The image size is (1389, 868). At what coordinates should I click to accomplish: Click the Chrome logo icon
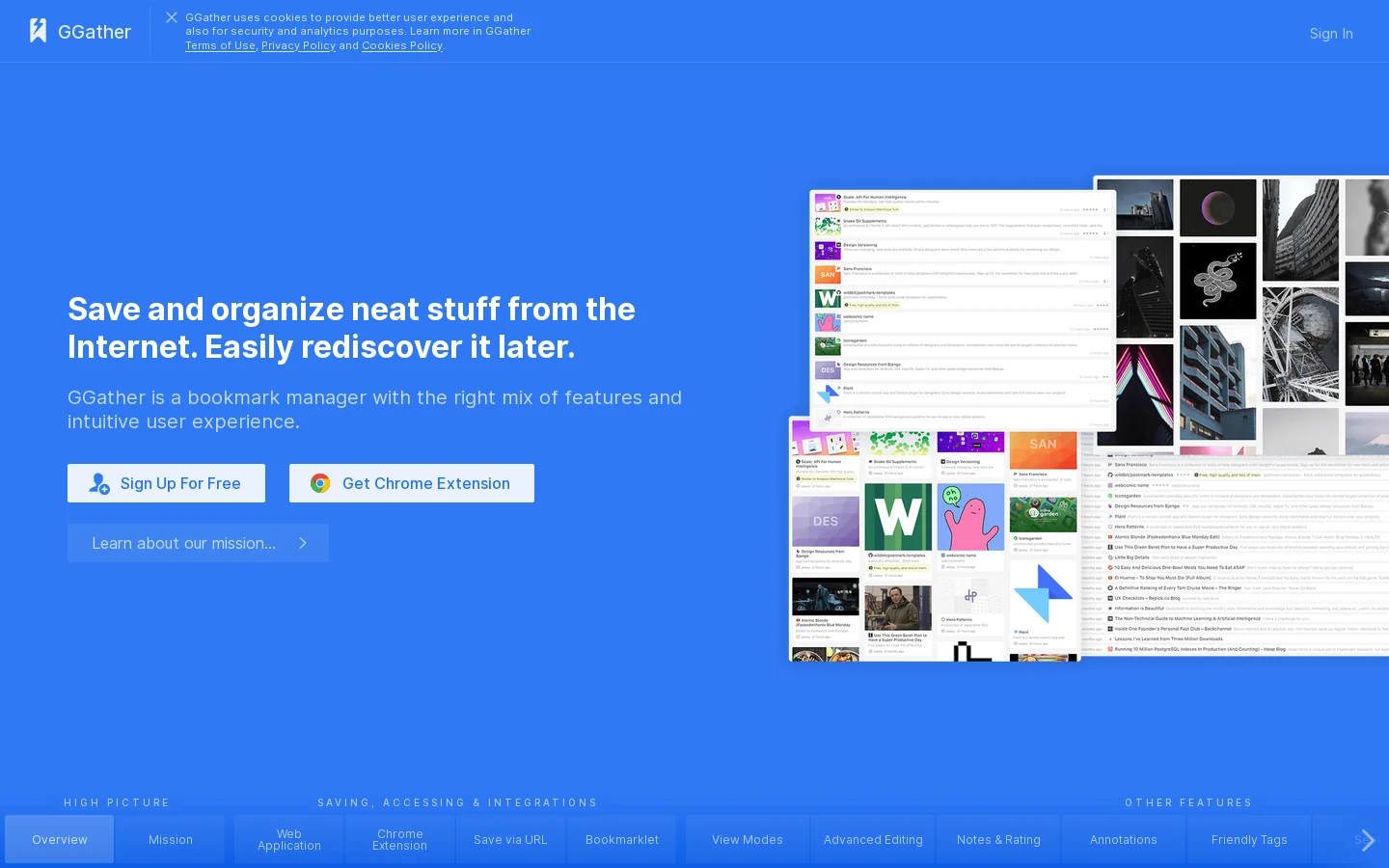[x=320, y=483]
